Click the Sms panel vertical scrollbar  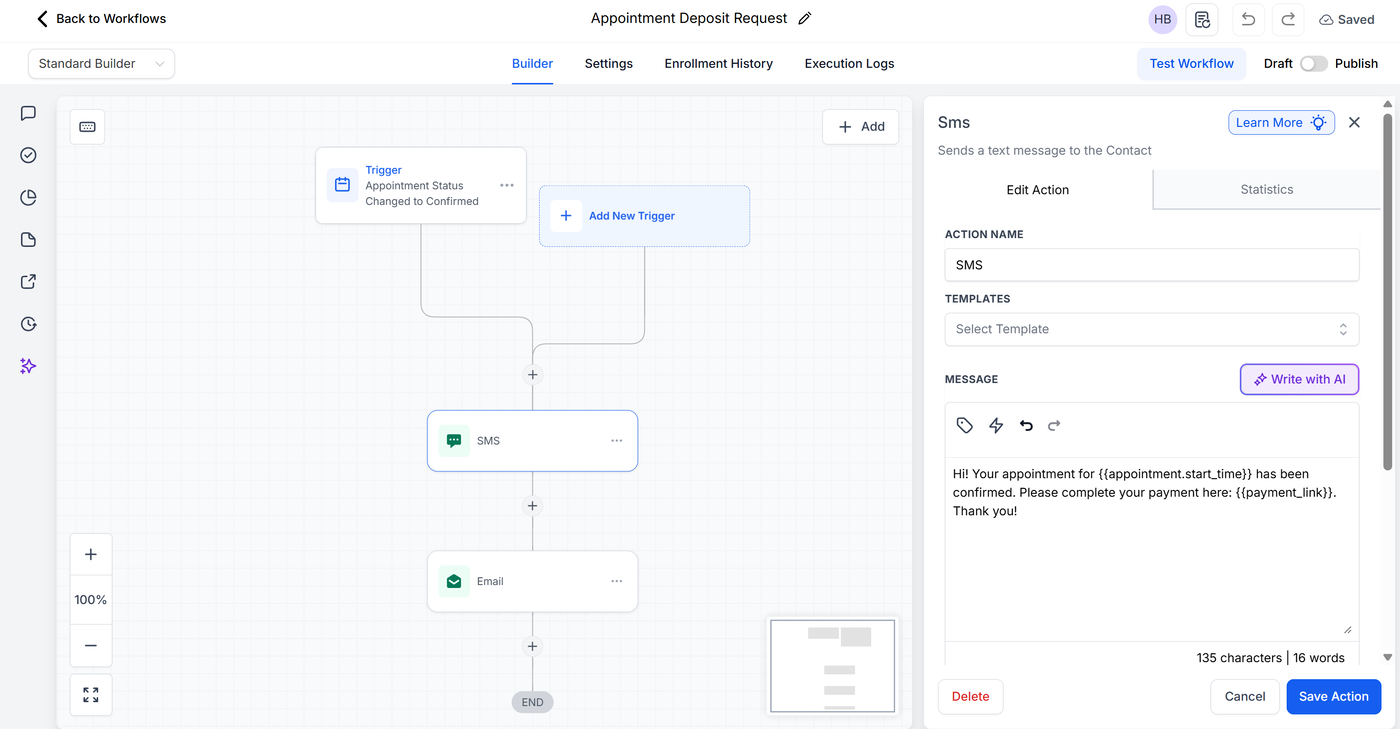coord(1387,290)
